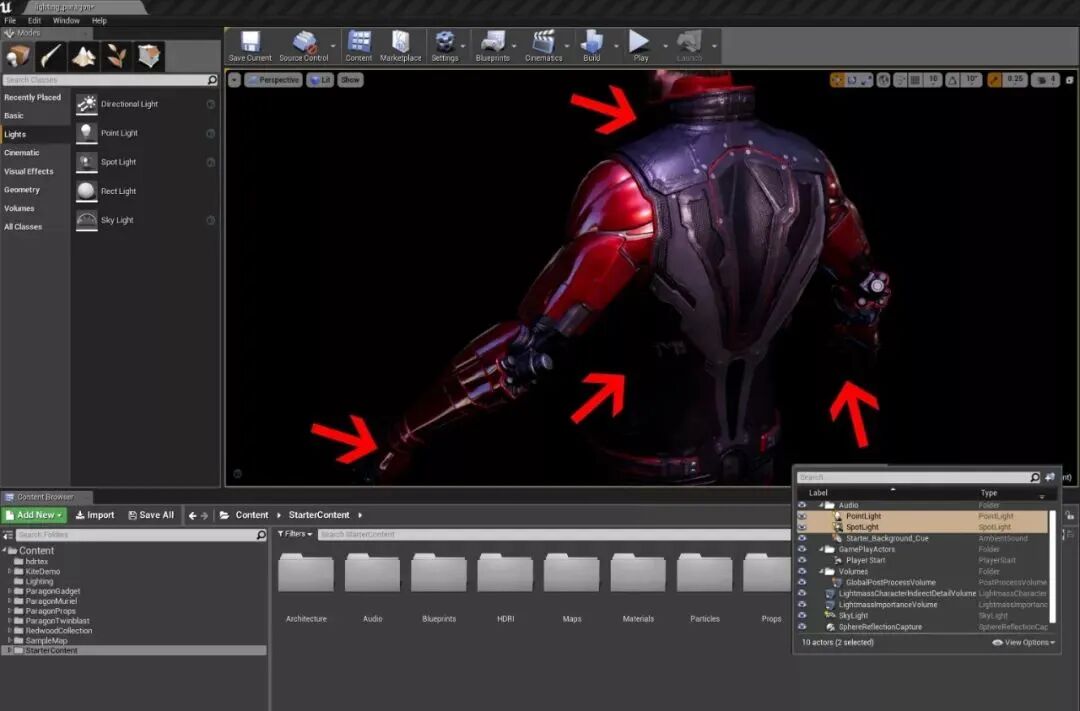Open the Marketplace from the toolbar
Screen dimensions: 1080x711
400,45
